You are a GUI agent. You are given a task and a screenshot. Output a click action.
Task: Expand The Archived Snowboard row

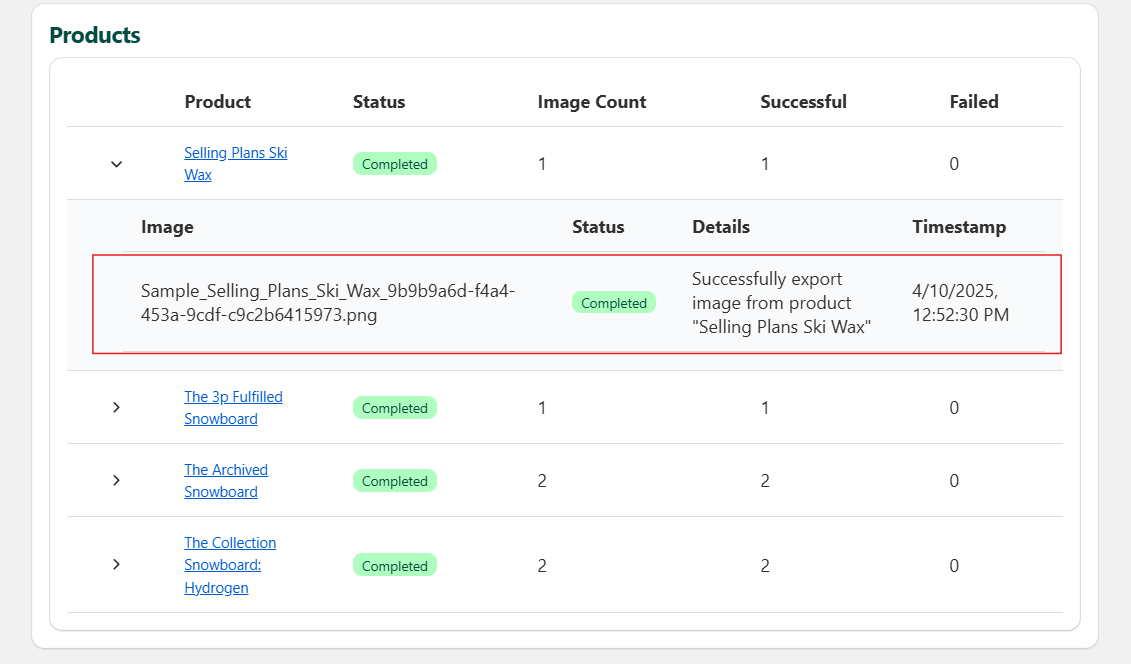tap(116, 481)
